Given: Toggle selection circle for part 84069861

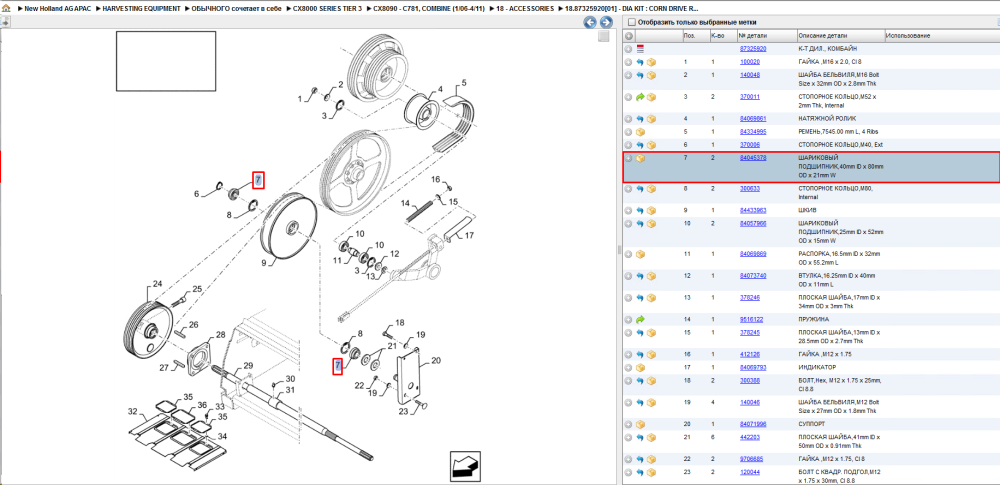Looking at the screenshot, I should [x=629, y=119].
